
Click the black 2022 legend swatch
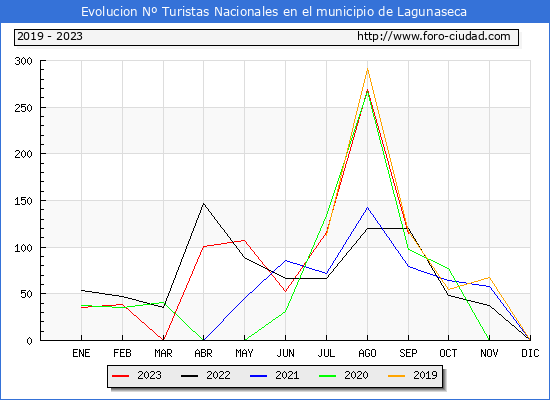tap(189, 376)
